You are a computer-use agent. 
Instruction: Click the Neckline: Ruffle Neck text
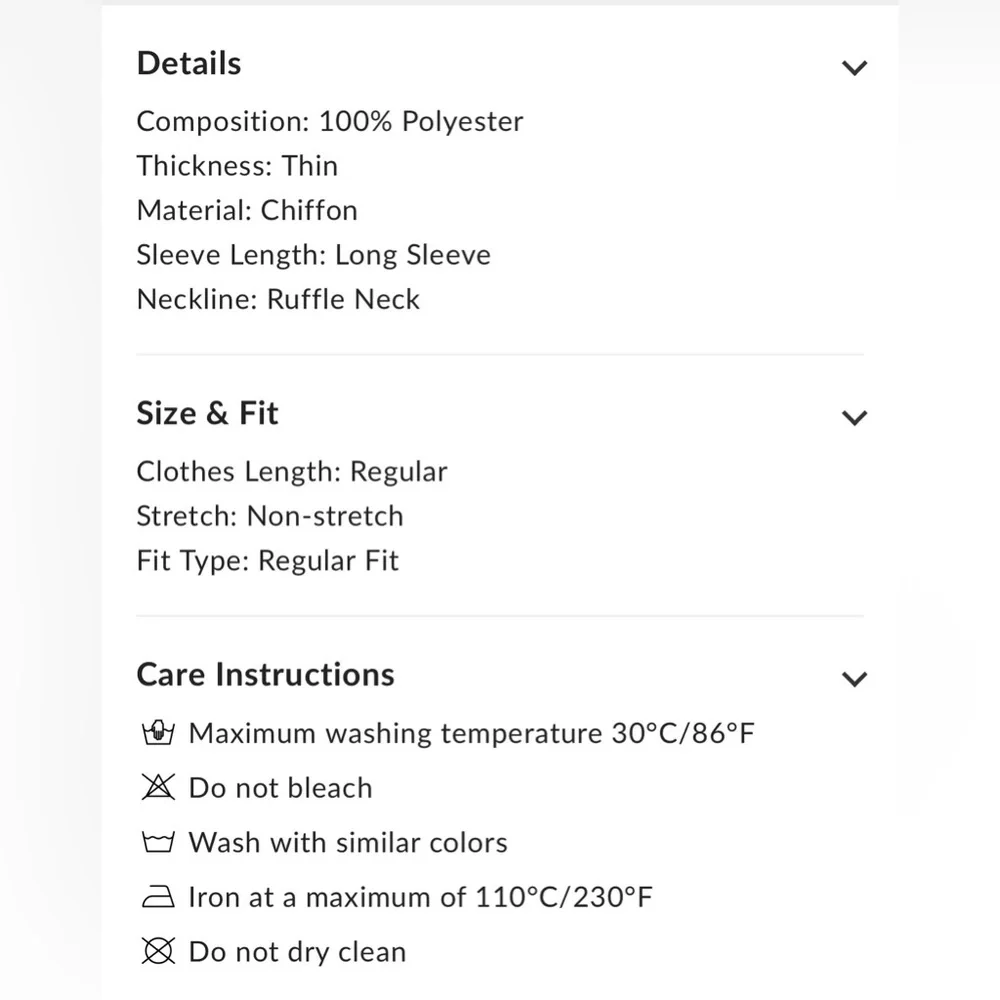click(278, 300)
